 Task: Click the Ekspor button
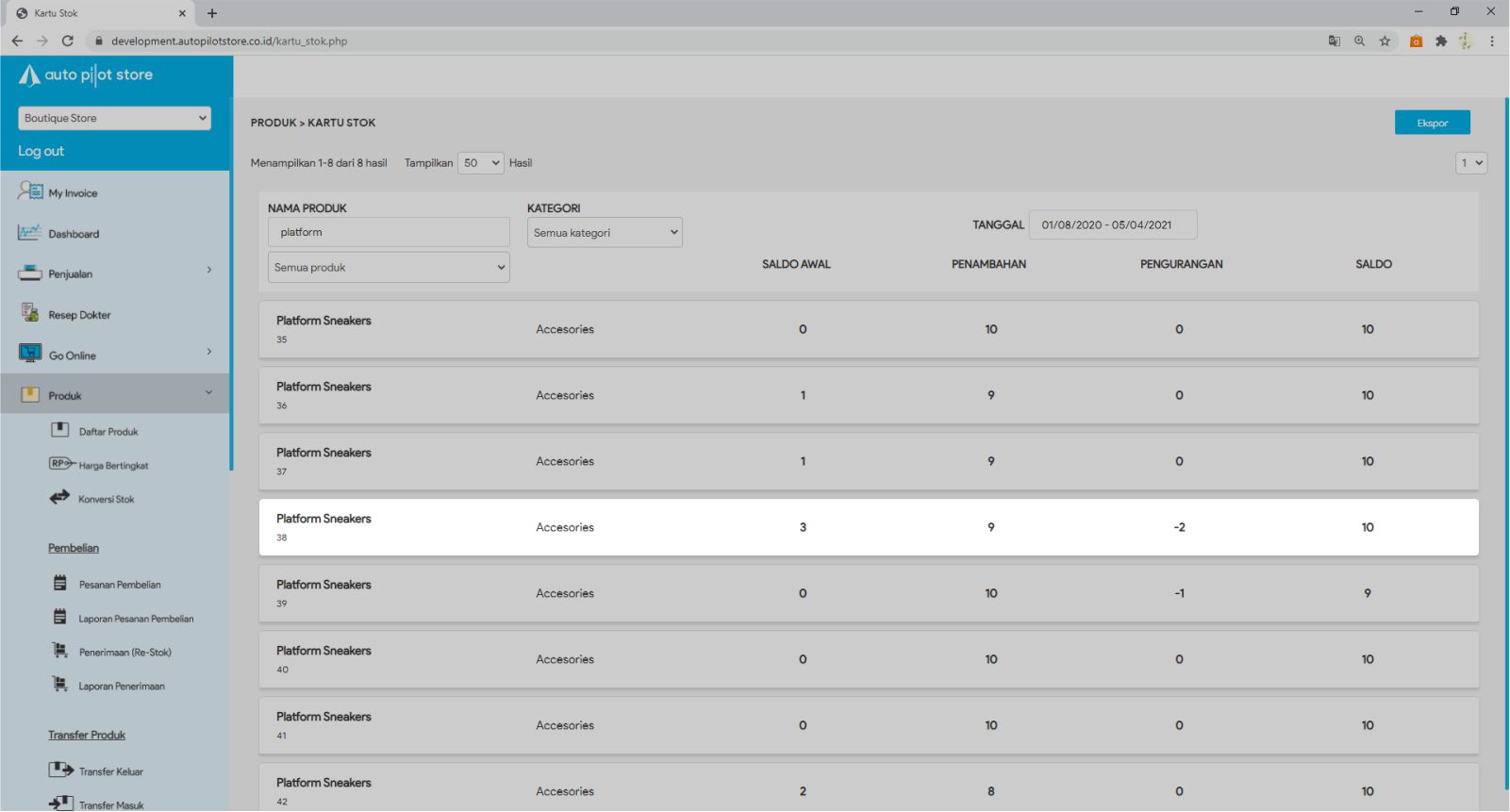point(1432,123)
